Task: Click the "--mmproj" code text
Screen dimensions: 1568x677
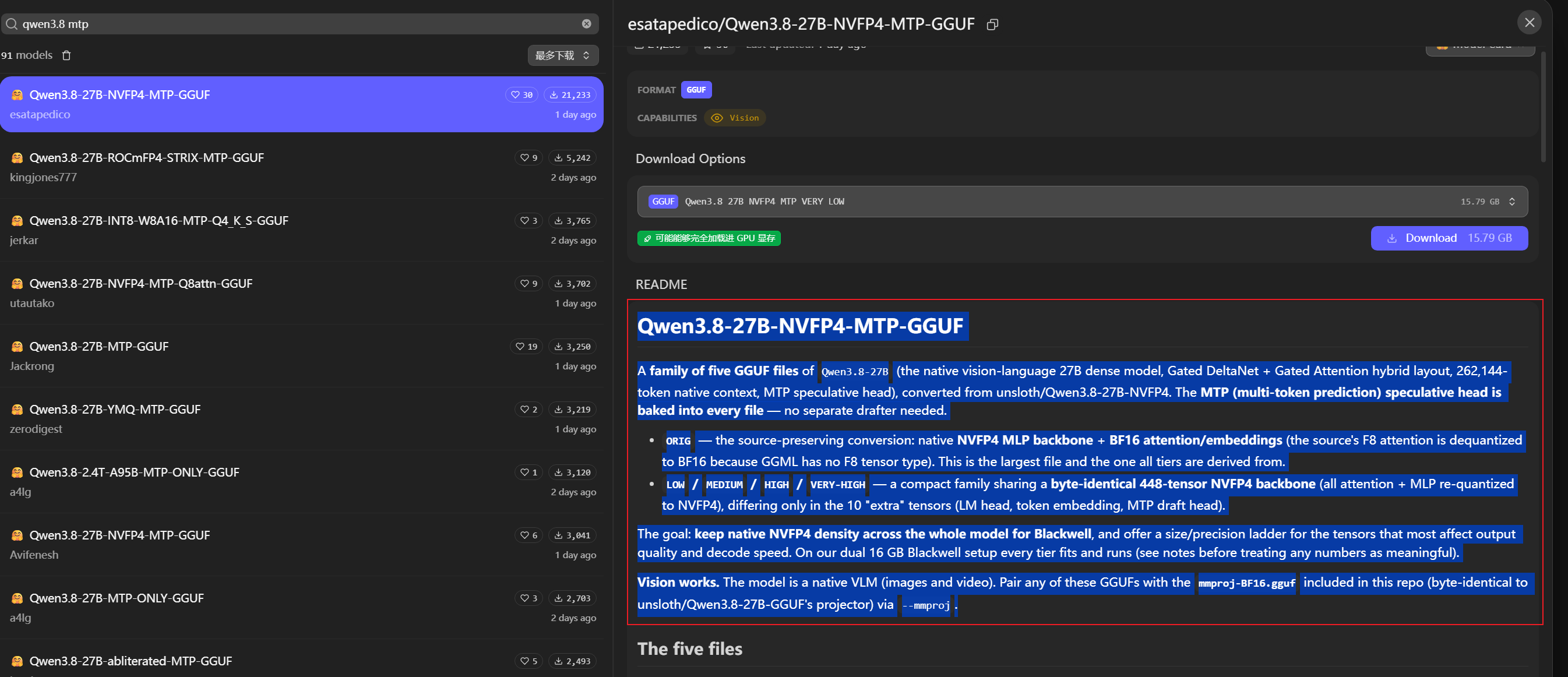Action: click(x=926, y=605)
